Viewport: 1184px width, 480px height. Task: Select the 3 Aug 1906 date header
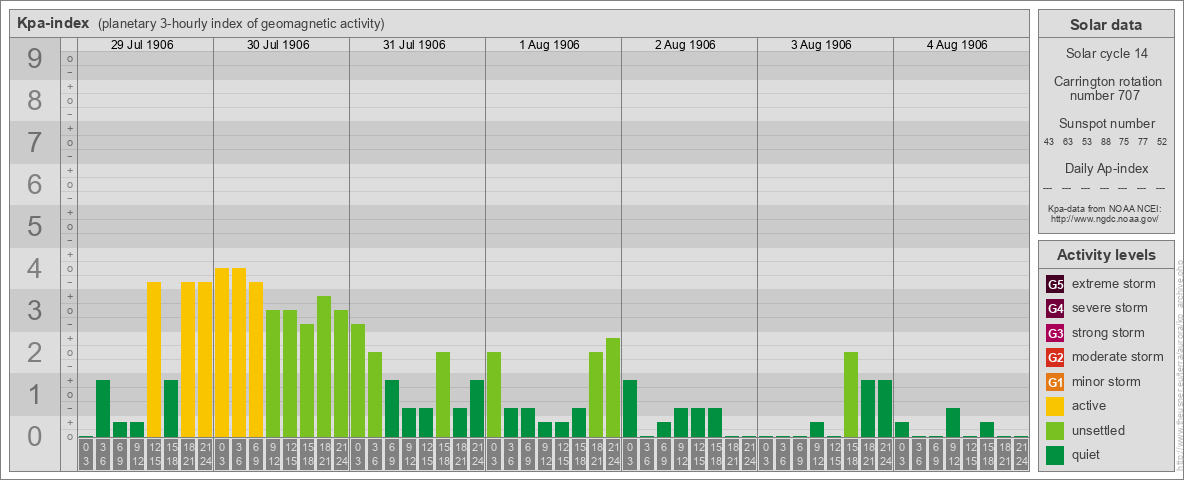822,45
